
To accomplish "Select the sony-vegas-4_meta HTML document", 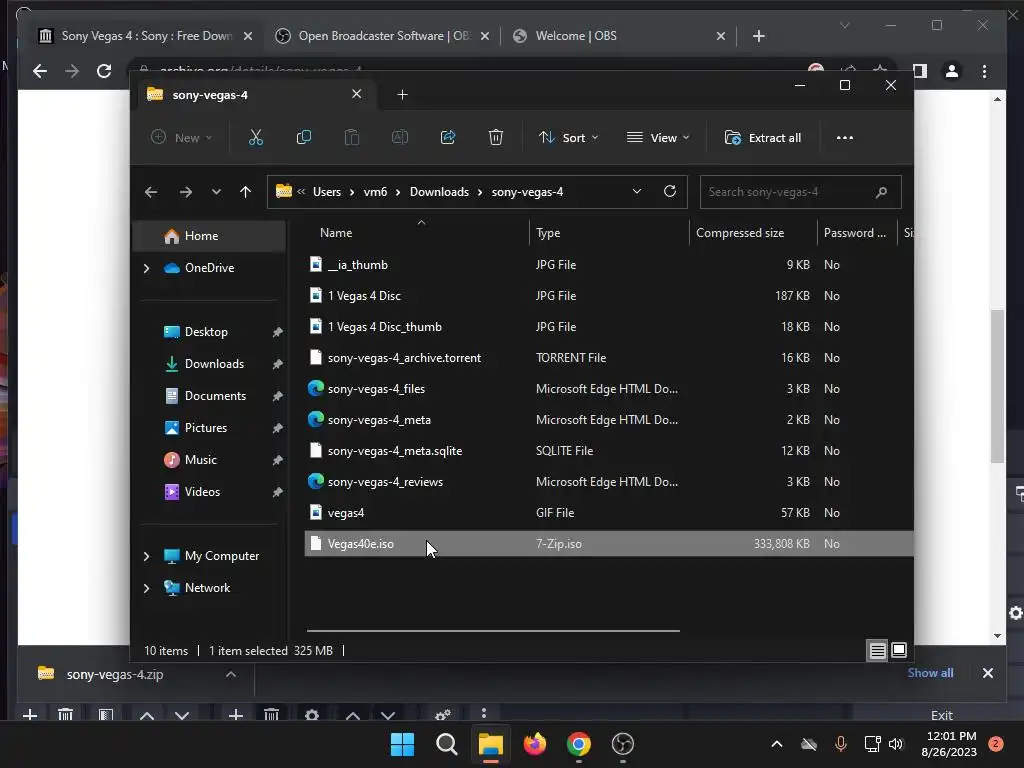I will [x=609, y=420].
